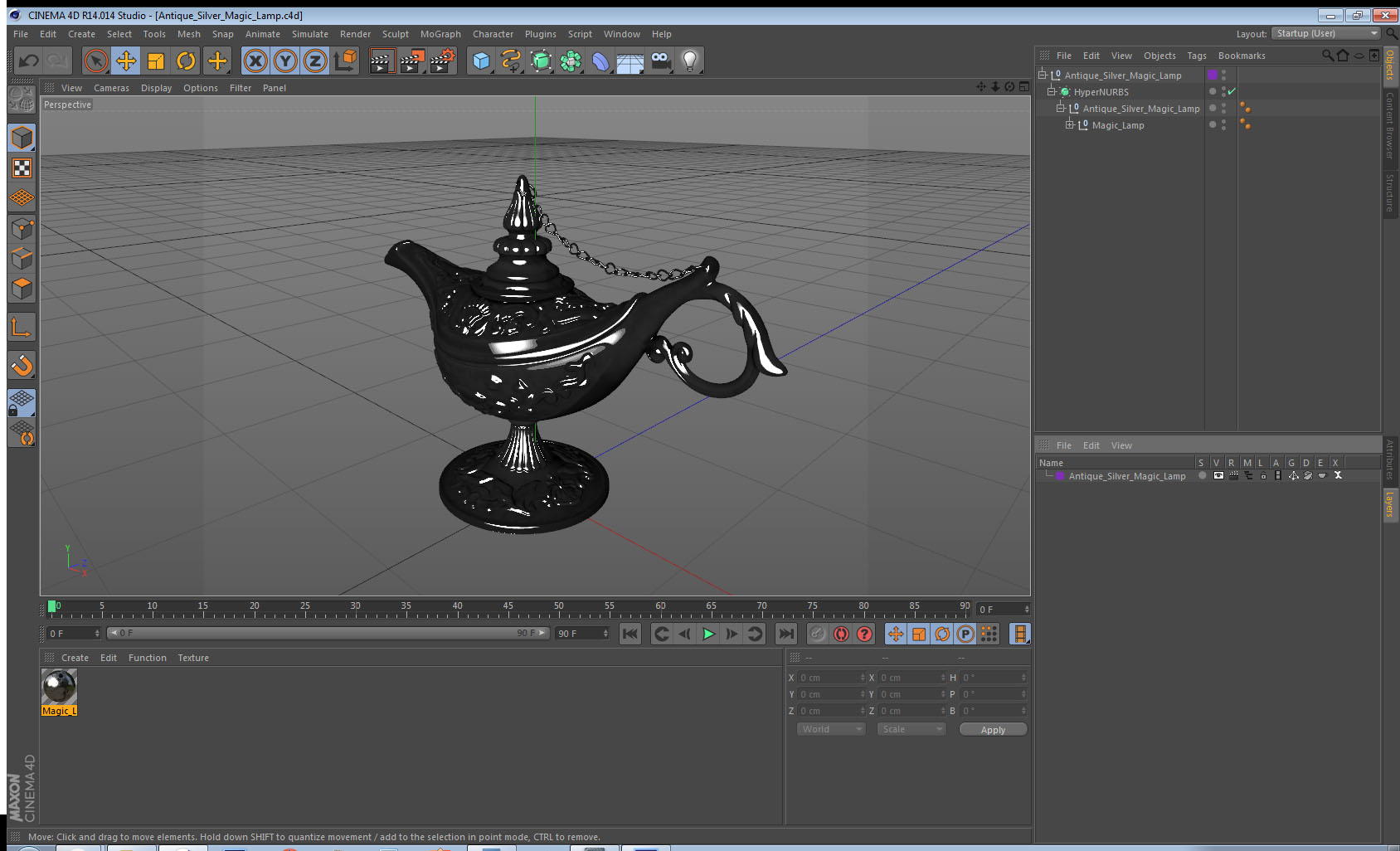This screenshot has width=1400, height=851.
Task: Click the Undo arrow in the toolbar
Action: tap(28, 61)
